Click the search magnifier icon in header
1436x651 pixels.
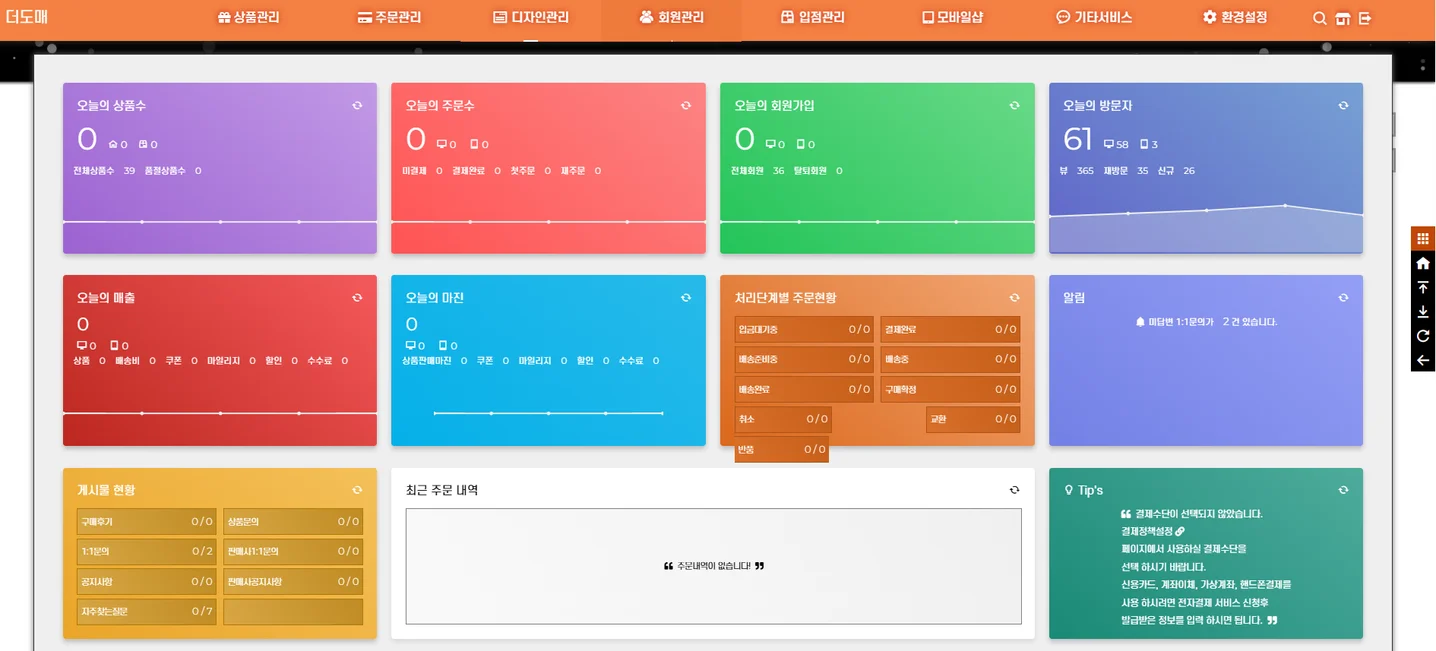(x=1320, y=18)
